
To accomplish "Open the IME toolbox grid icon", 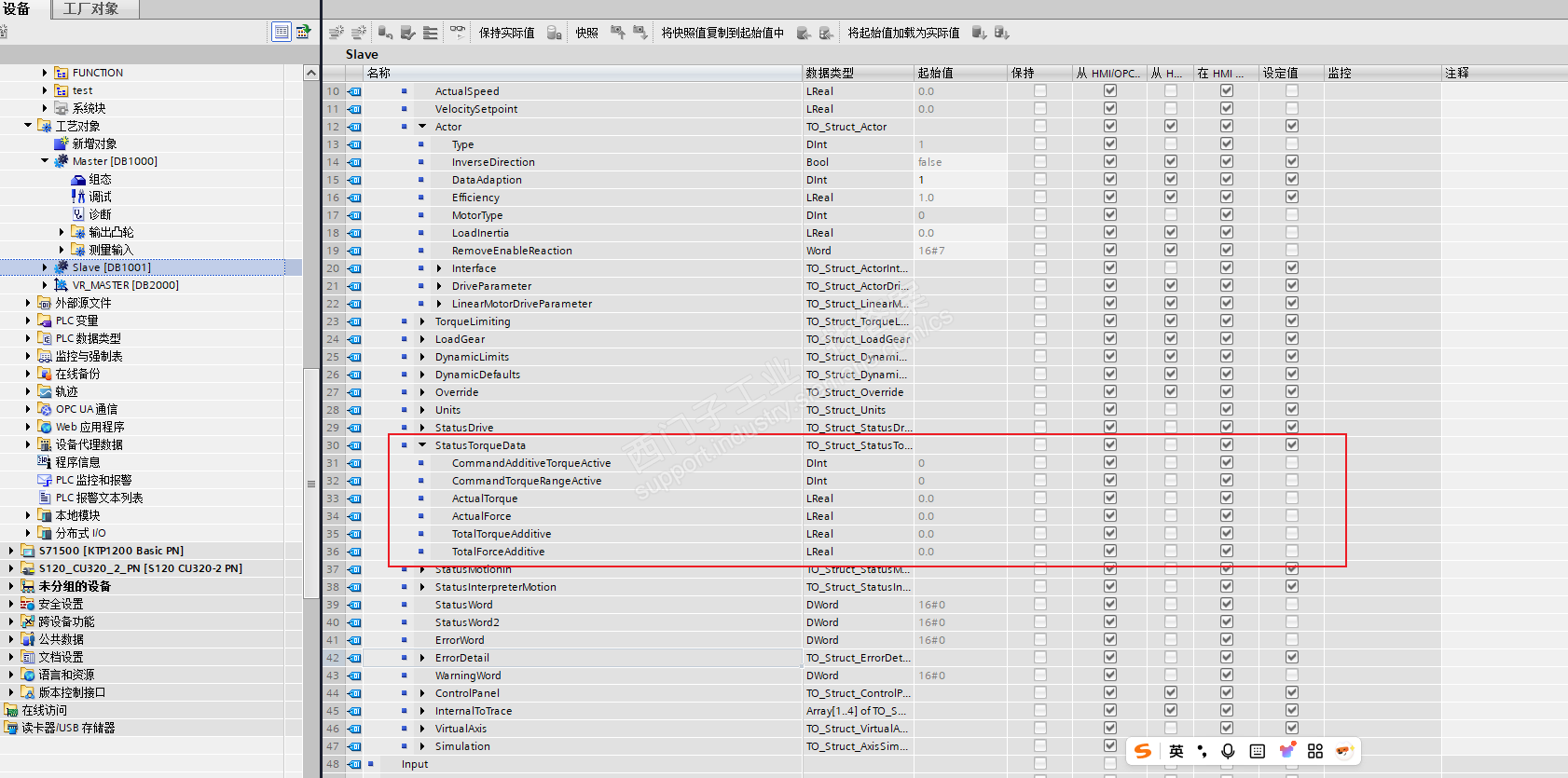I will (1315, 751).
